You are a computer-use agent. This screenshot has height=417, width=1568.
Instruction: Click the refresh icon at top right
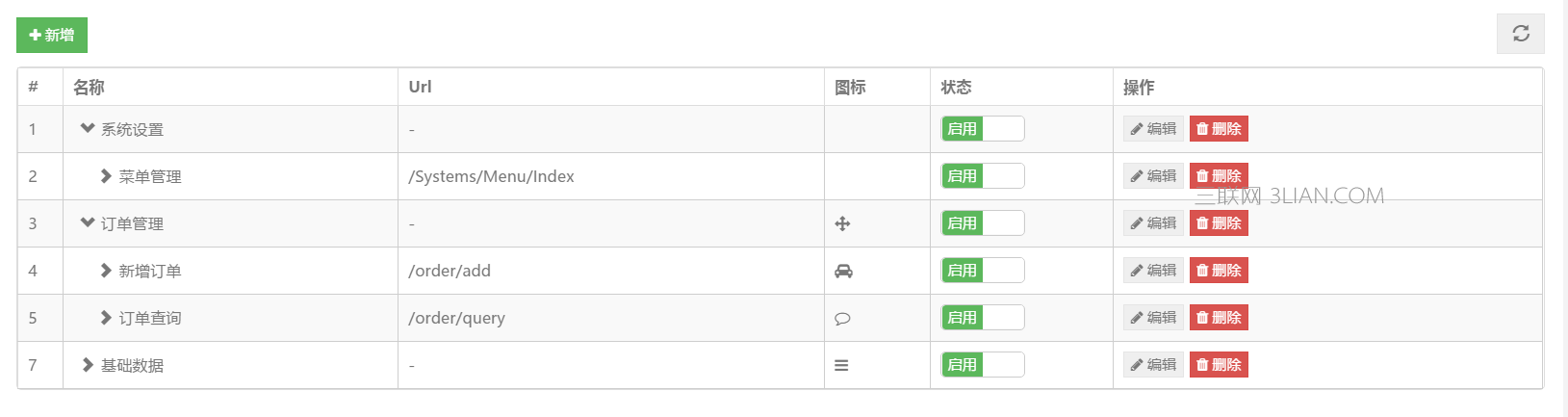[x=1520, y=34]
